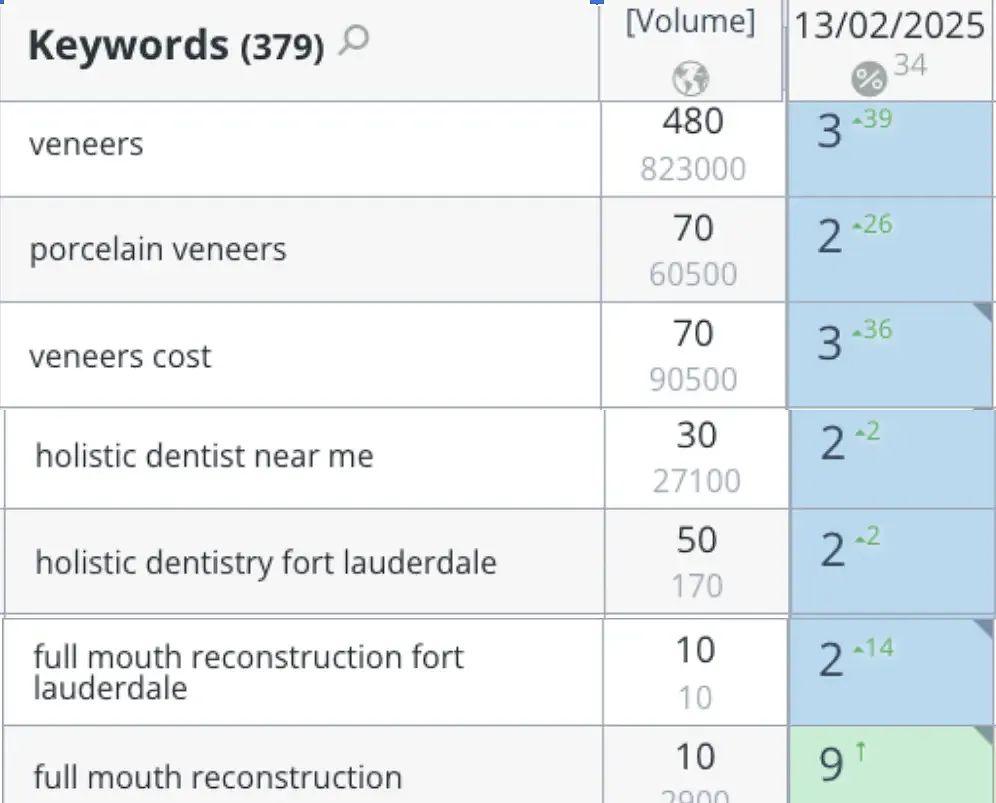Click the rank cell for porcelain veneers
This screenshot has width=996, height=803.
890,249
